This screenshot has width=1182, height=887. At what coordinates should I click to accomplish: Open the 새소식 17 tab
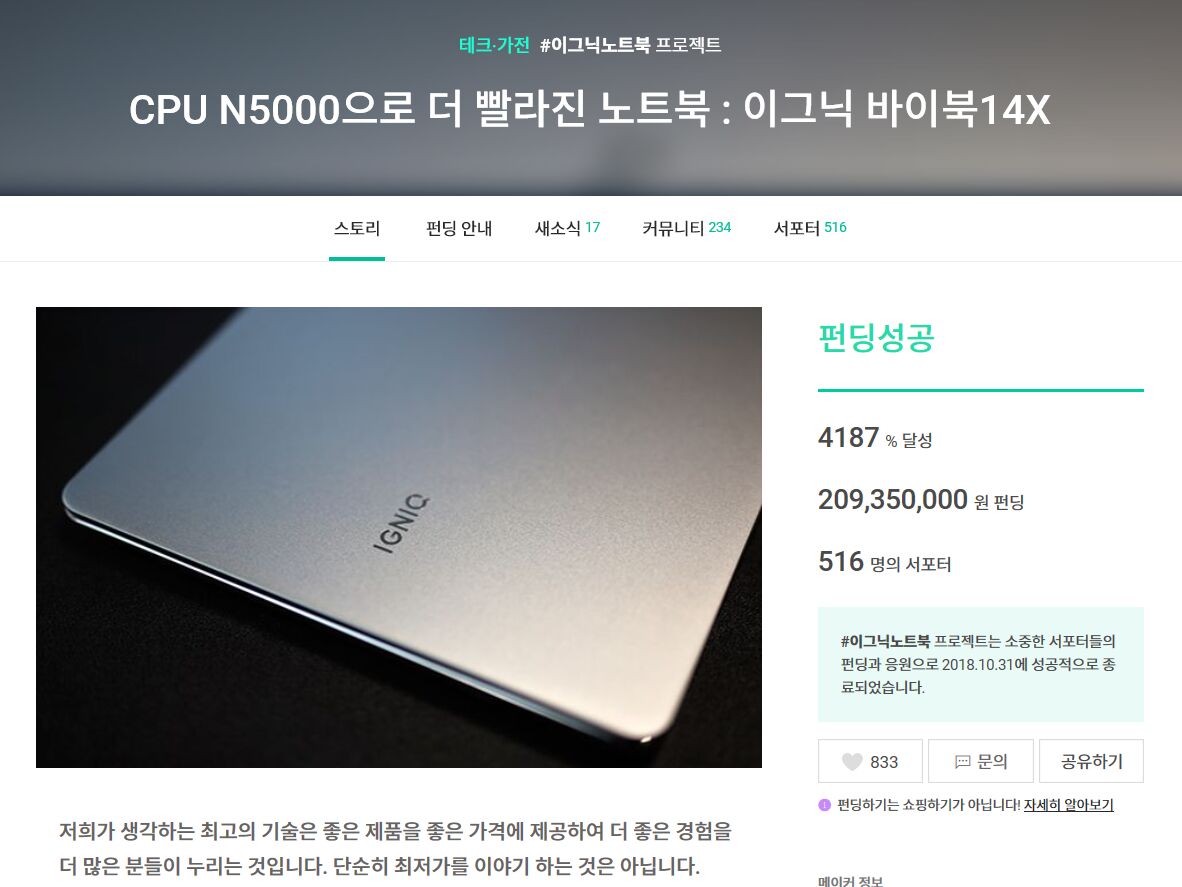pyautogui.click(x=567, y=228)
